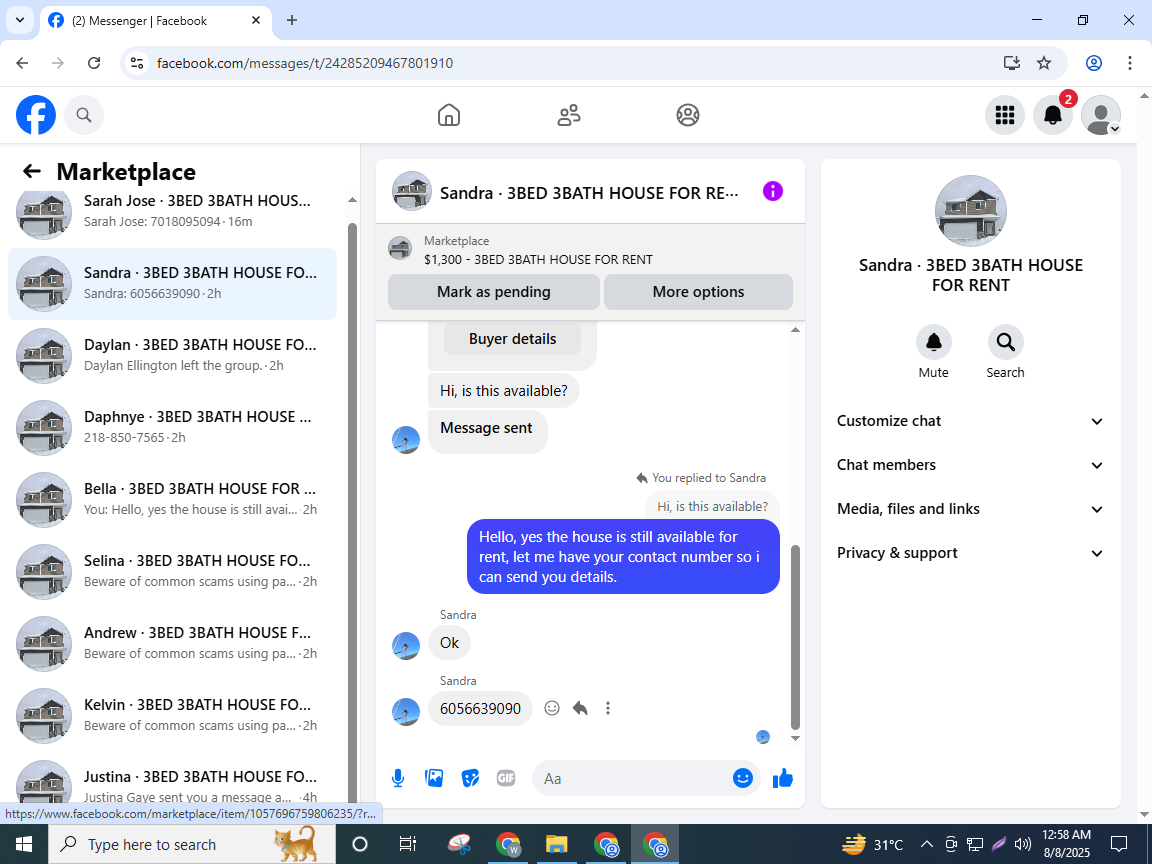React to the 6056639090 message with emoji
The width and height of the screenshot is (1152, 864).
pos(552,708)
